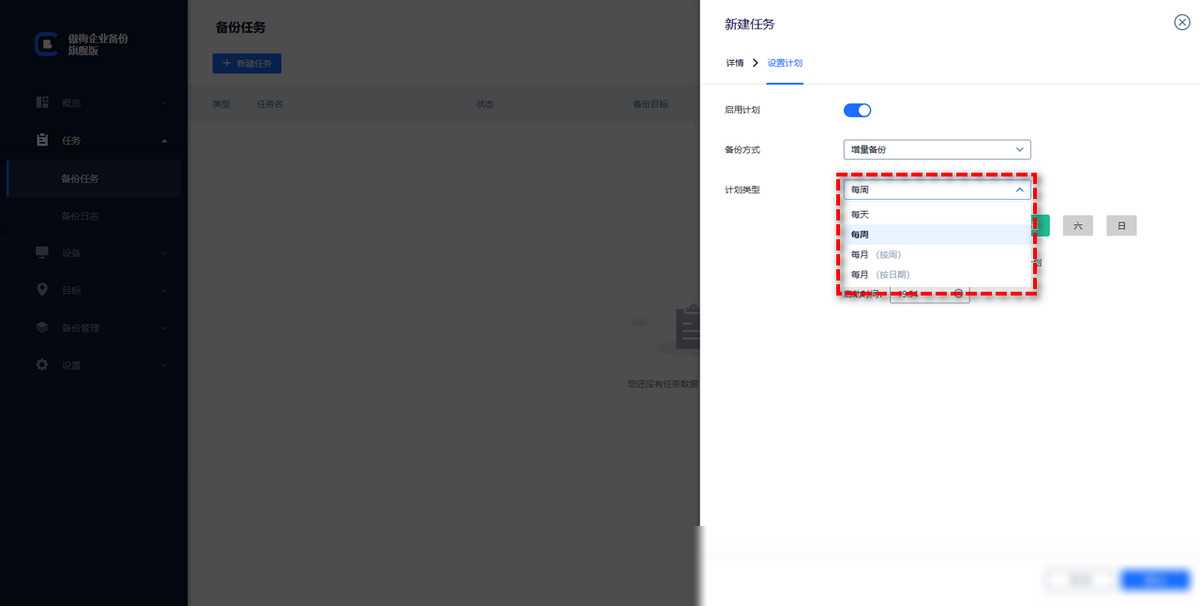
Task: Select Saturday 六 day button
Action: [1077, 226]
